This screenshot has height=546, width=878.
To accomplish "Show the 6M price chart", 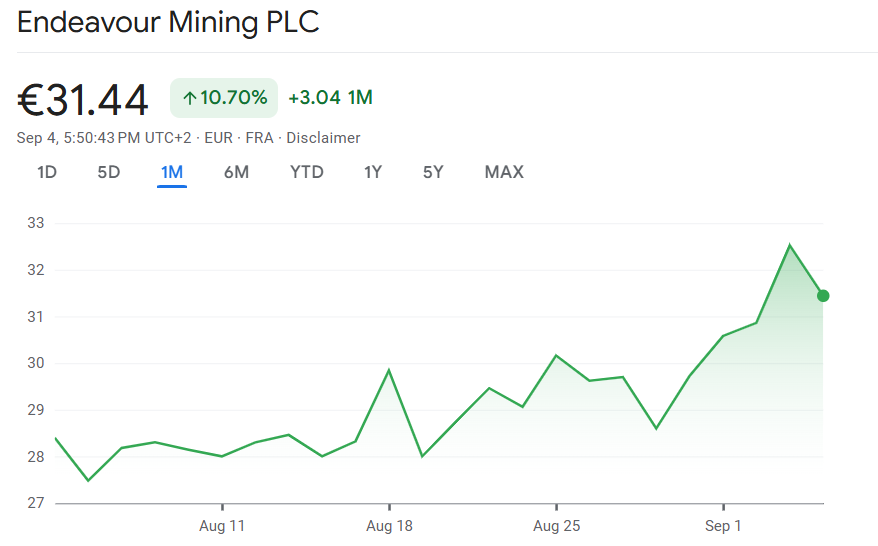I will 236,172.
